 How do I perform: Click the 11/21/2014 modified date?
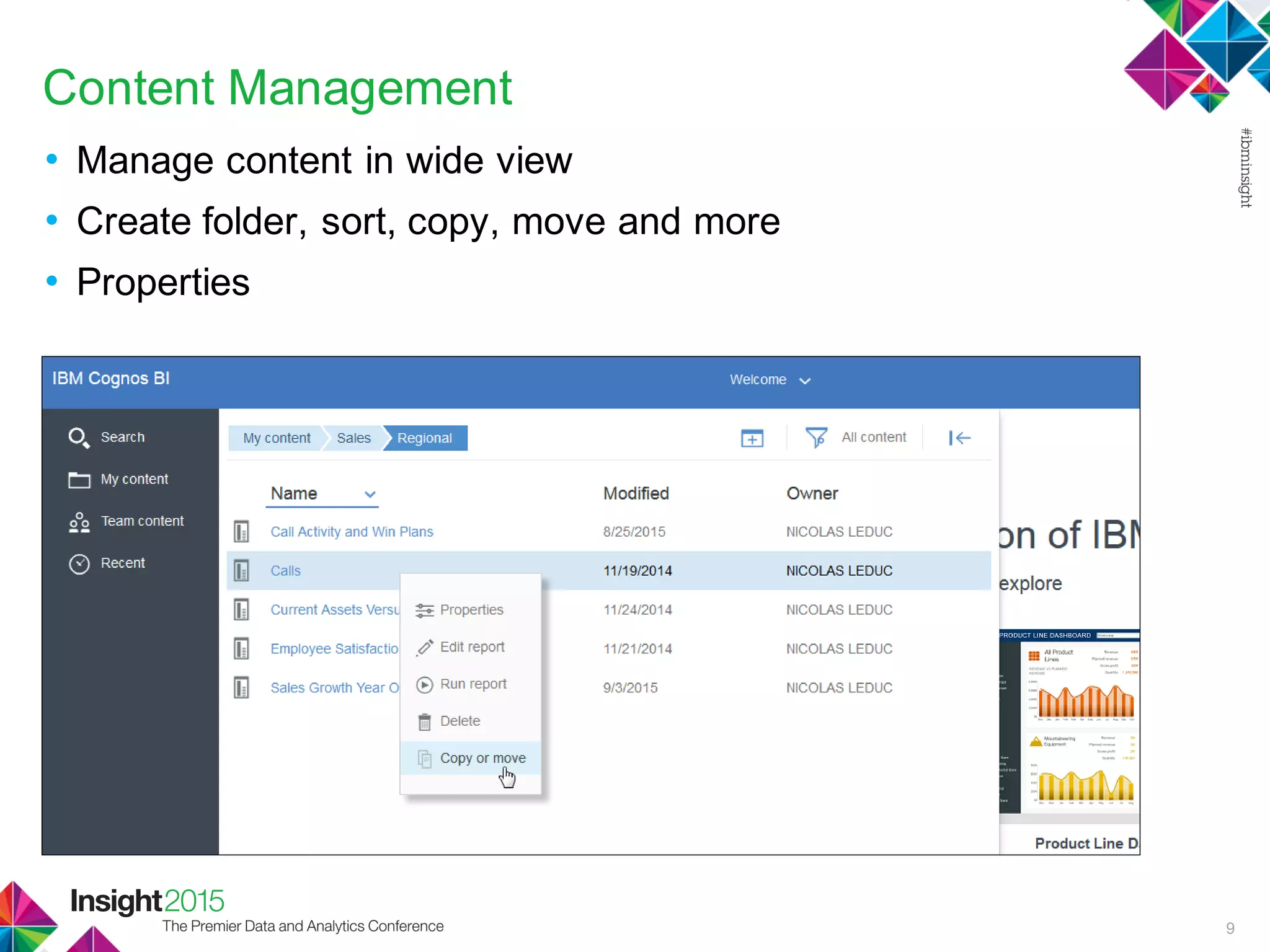click(x=637, y=649)
